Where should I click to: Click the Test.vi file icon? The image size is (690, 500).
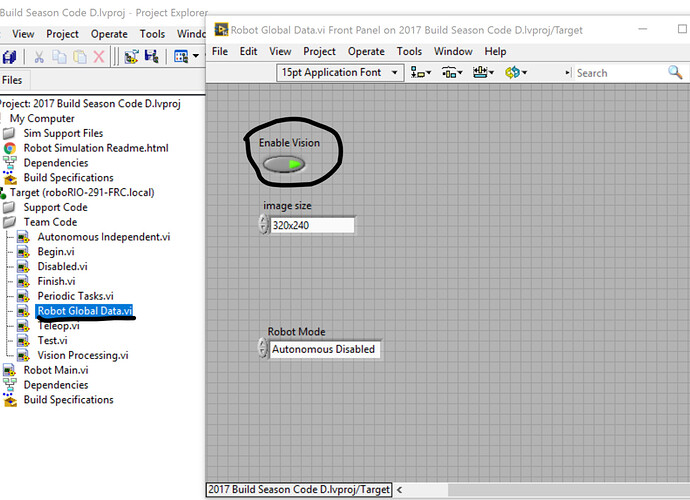(x=23, y=341)
